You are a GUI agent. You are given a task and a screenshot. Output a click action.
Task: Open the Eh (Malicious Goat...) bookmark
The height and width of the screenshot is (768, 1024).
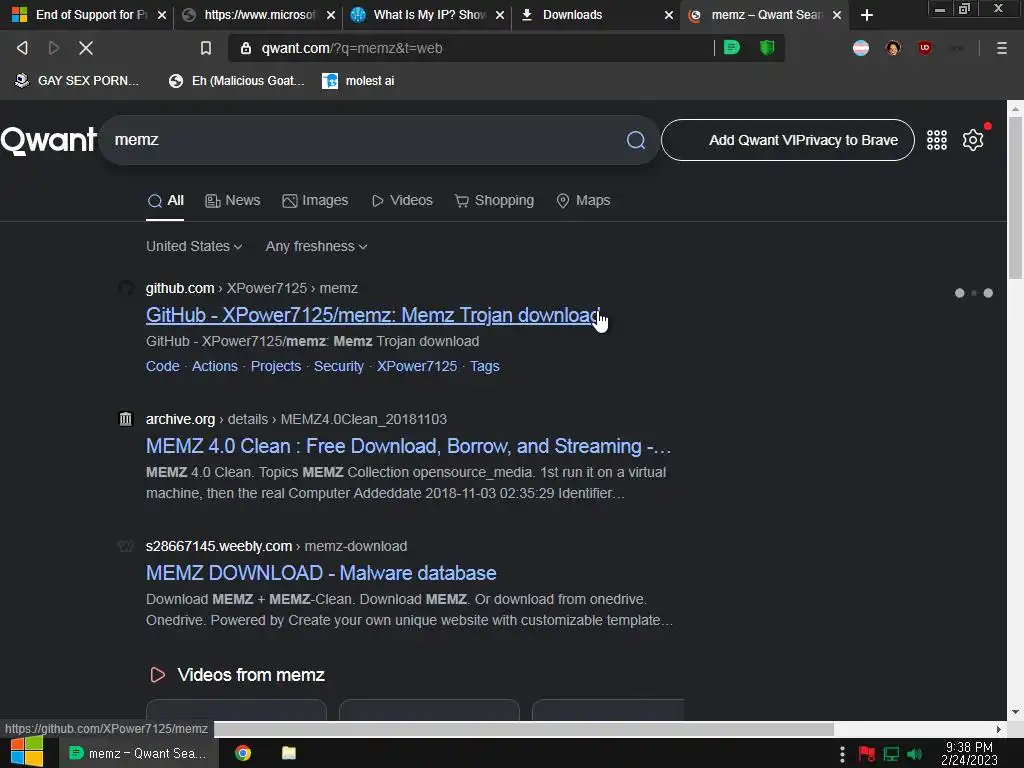click(236, 81)
